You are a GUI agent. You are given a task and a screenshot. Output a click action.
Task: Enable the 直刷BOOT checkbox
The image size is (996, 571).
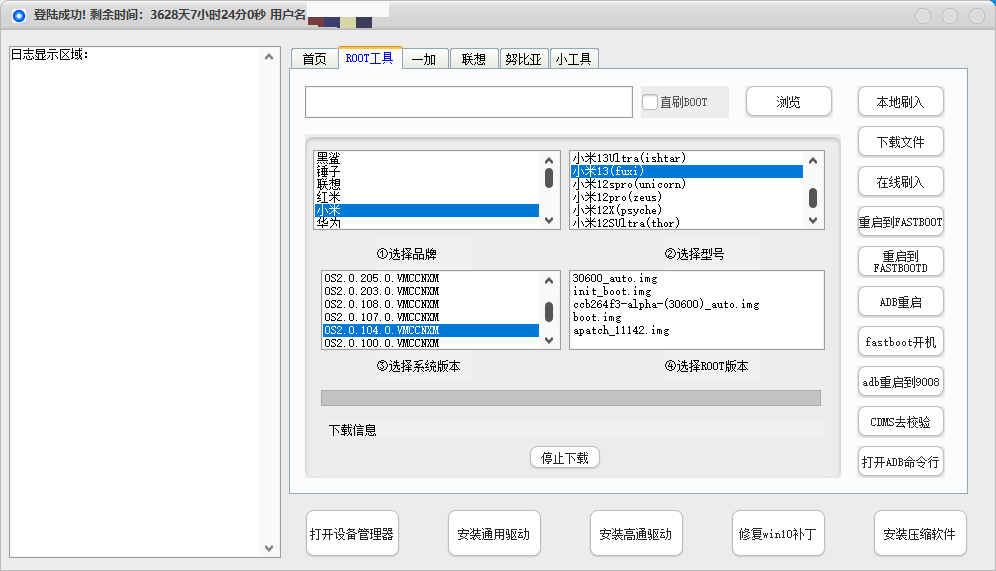(x=650, y=102)
